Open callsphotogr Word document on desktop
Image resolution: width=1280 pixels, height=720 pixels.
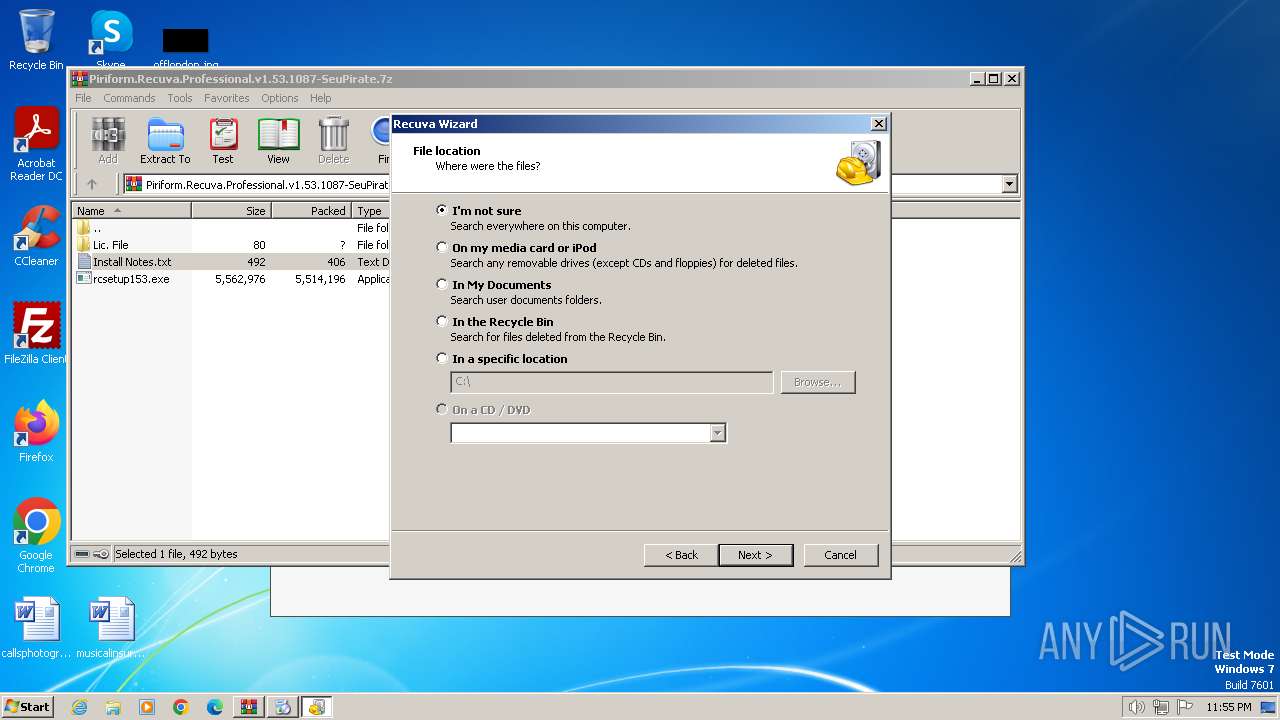pos(36,628)
